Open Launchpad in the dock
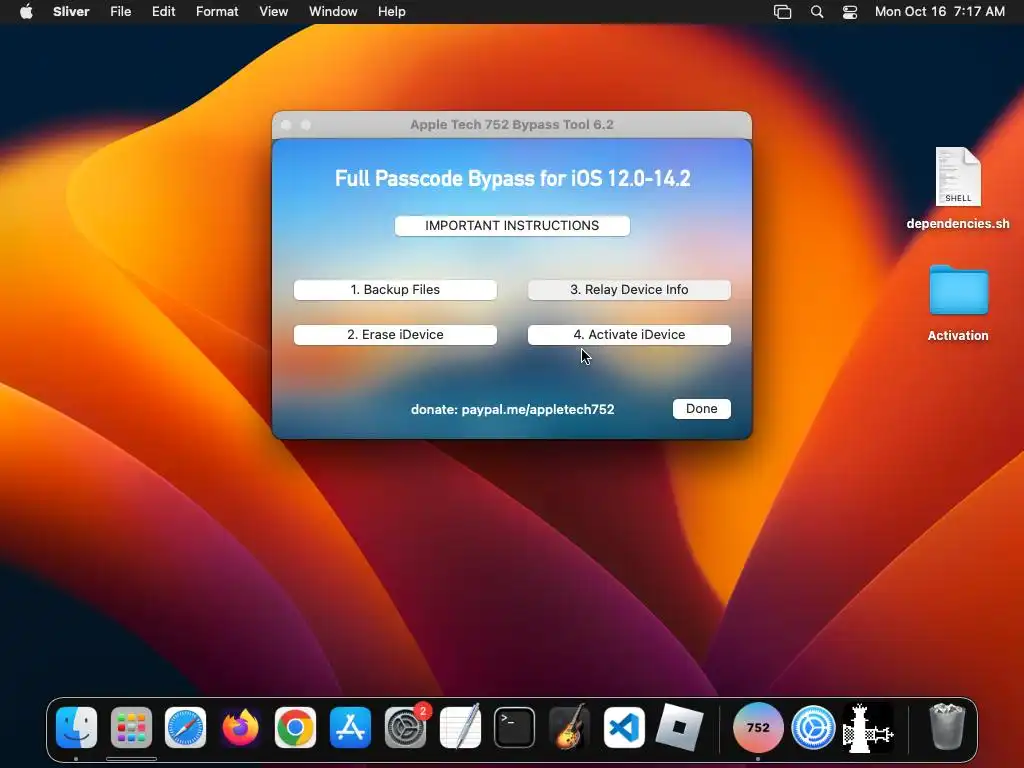 131,728
